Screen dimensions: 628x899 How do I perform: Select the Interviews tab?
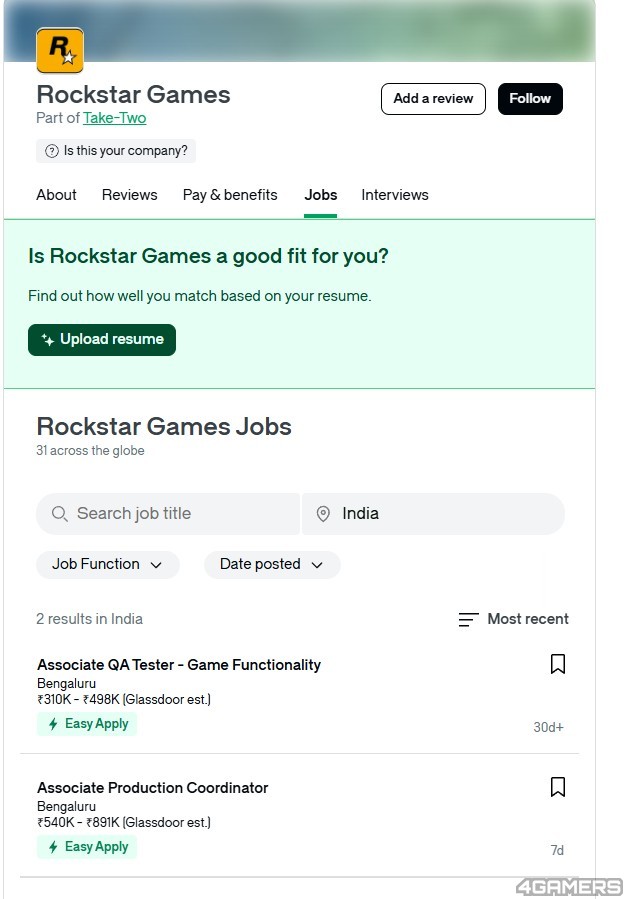click(395, 195)
